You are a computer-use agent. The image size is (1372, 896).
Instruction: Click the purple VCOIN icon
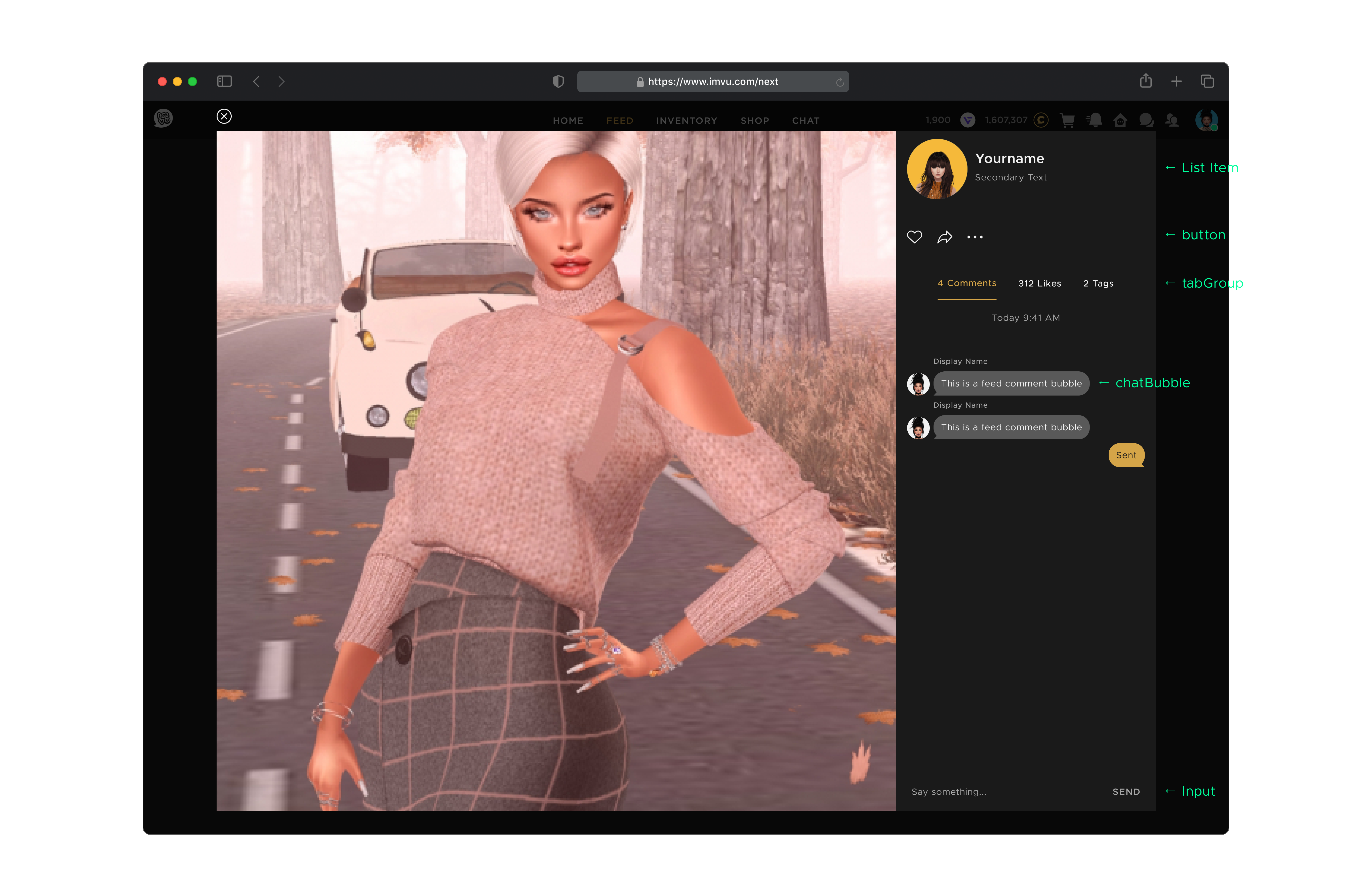968,120
